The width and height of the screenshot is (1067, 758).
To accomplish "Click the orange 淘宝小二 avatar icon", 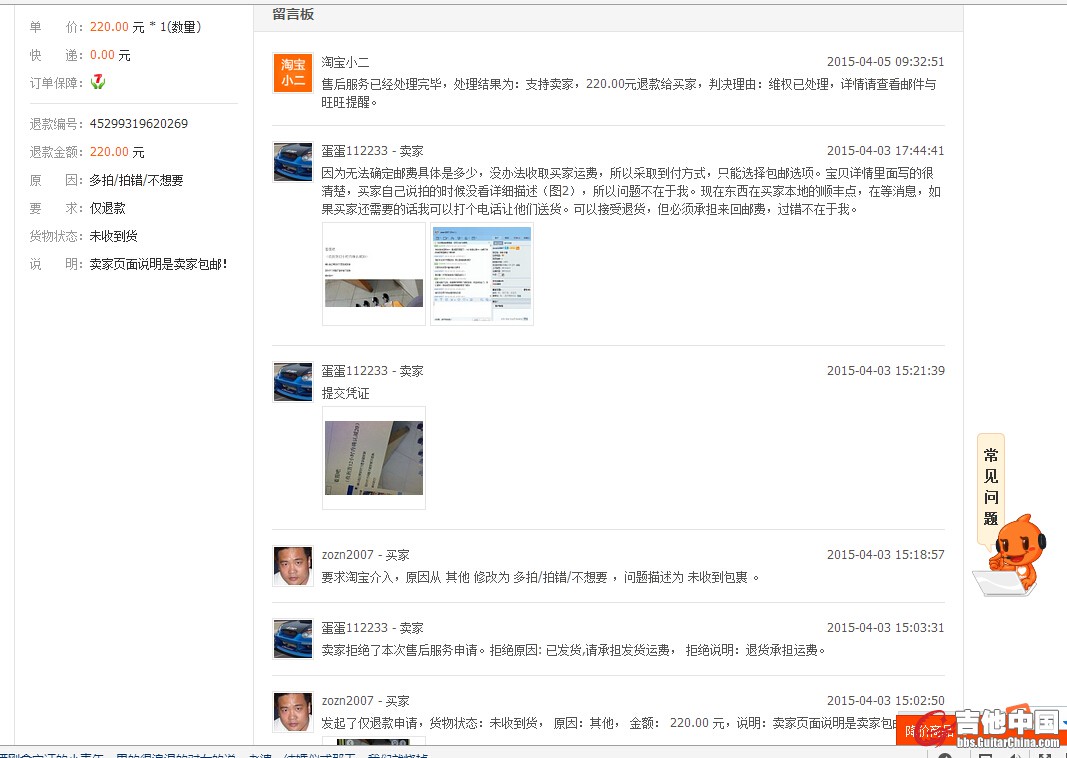I will (293, 73).
